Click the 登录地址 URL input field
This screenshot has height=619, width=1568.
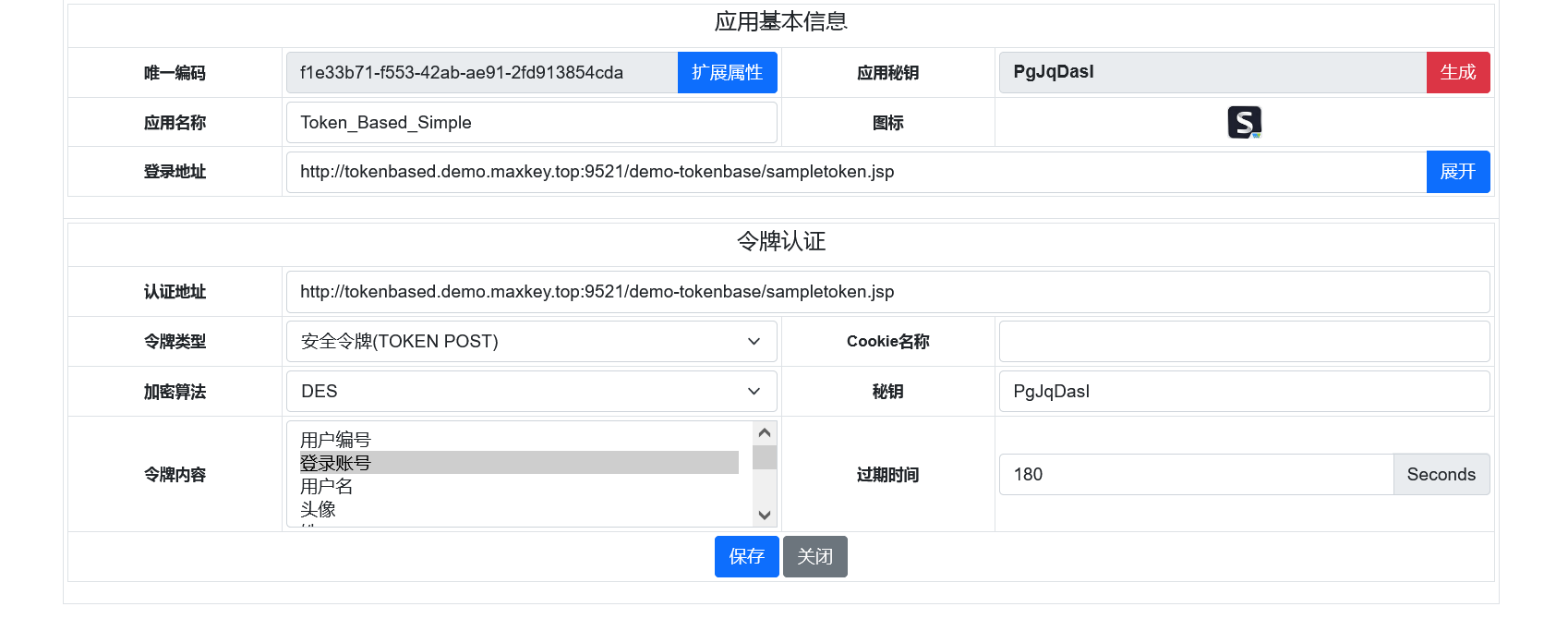point(856,172)
